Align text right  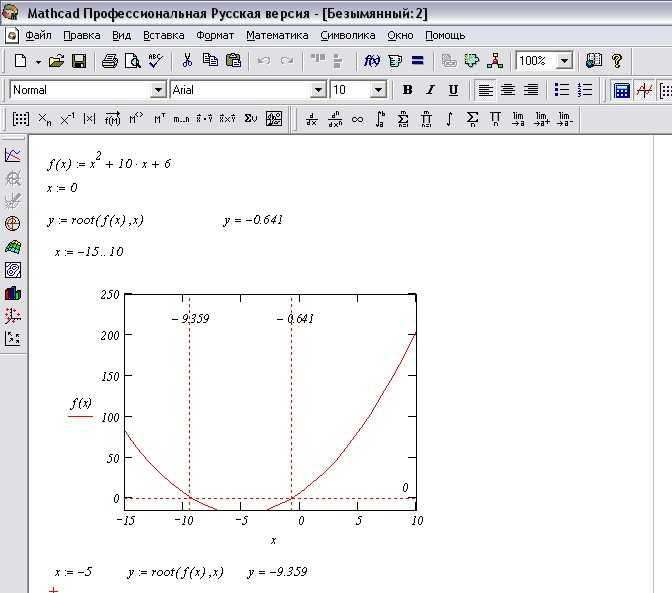(x=531, y=90)
